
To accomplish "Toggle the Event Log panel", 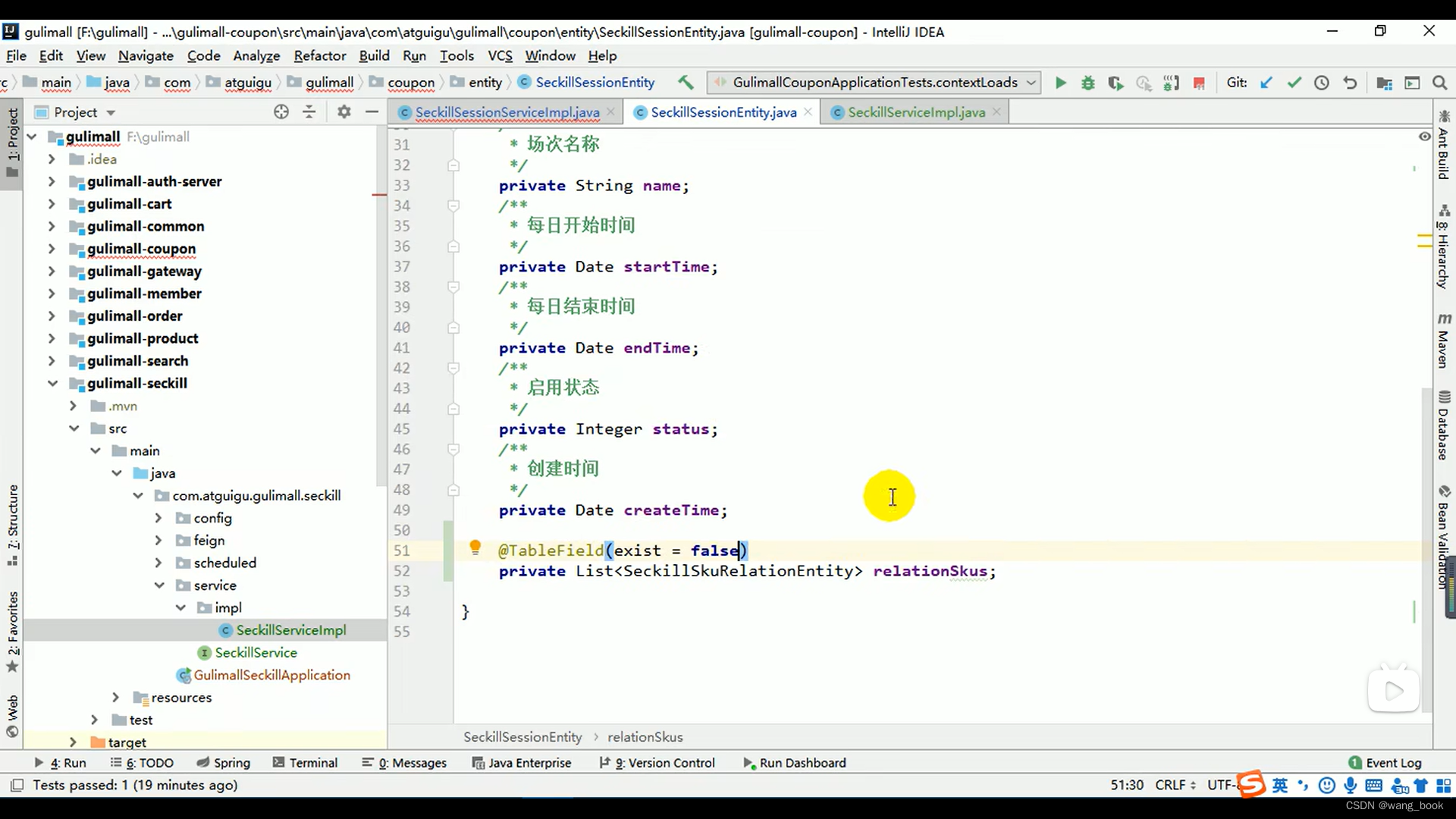I will [x=1392, y=762].
